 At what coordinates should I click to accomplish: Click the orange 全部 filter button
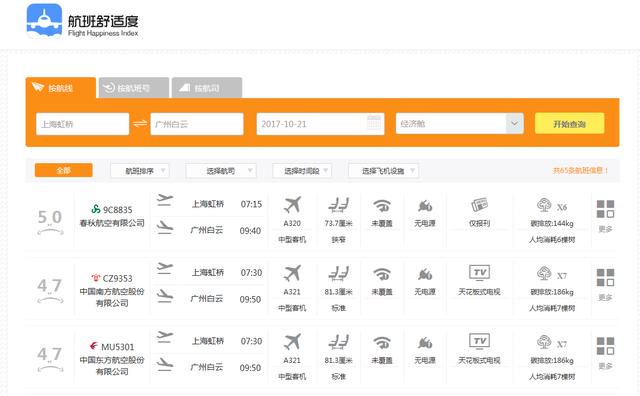64,171
